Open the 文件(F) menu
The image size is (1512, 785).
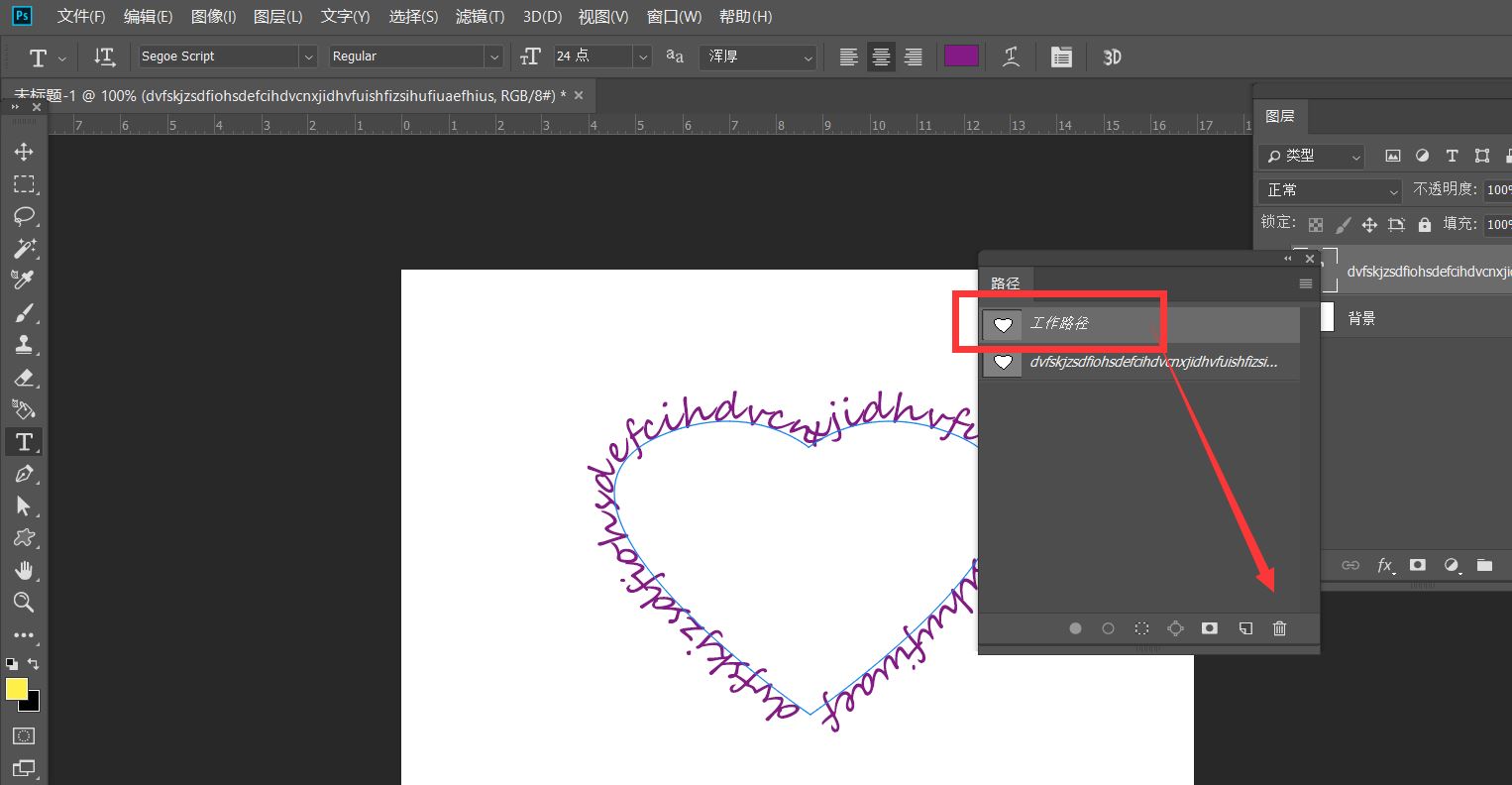81,17
